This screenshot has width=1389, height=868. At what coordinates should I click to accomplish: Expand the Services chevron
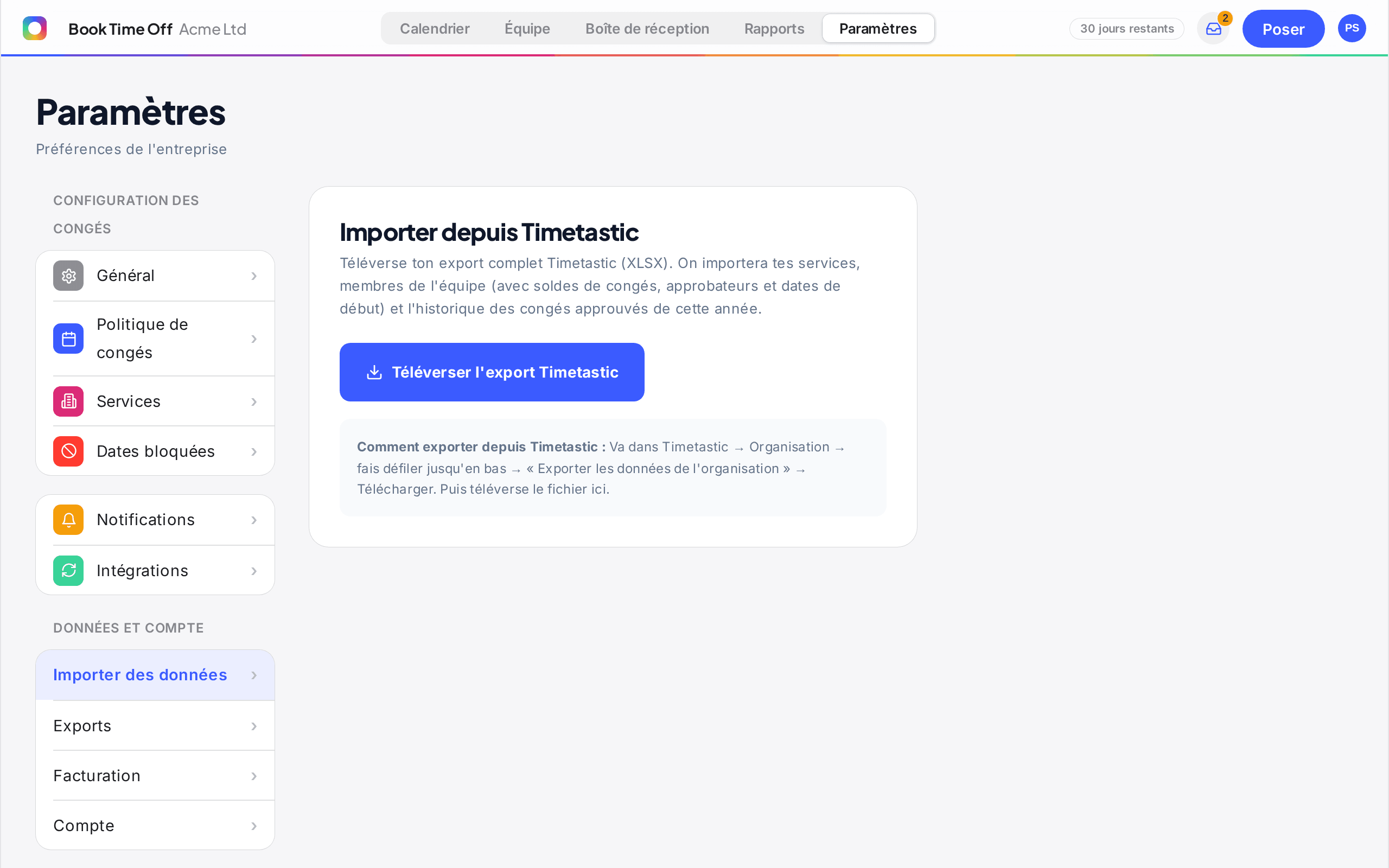coord(254,402)
